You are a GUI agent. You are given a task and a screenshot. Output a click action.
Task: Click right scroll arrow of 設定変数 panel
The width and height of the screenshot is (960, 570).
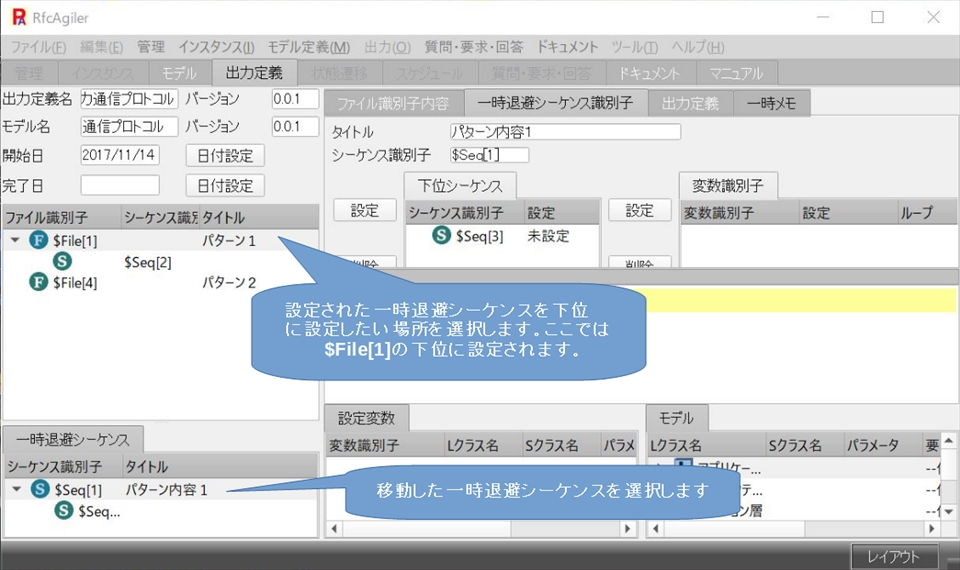point(628,528)
